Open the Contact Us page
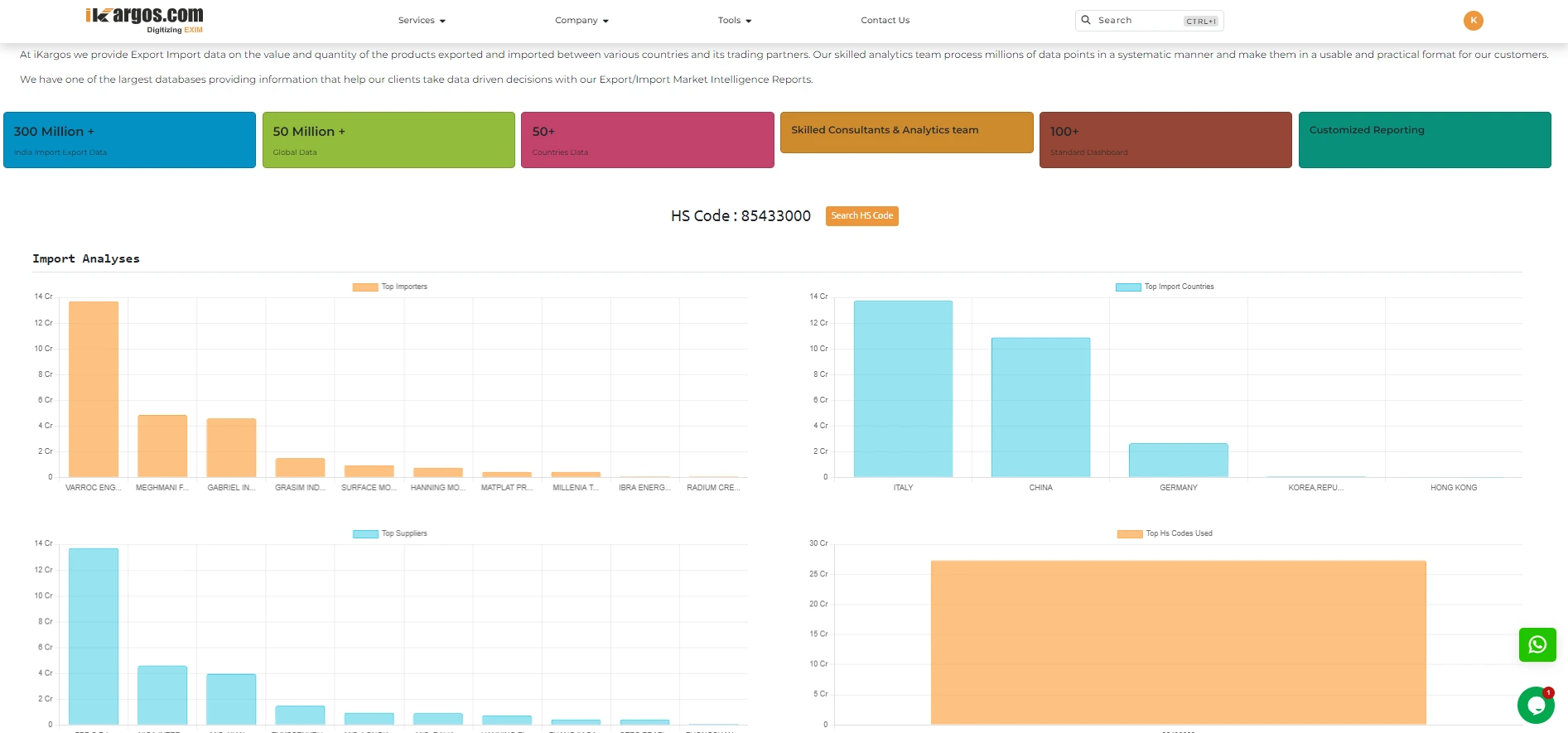This screenshot has width=1568, height=733. 885,21
